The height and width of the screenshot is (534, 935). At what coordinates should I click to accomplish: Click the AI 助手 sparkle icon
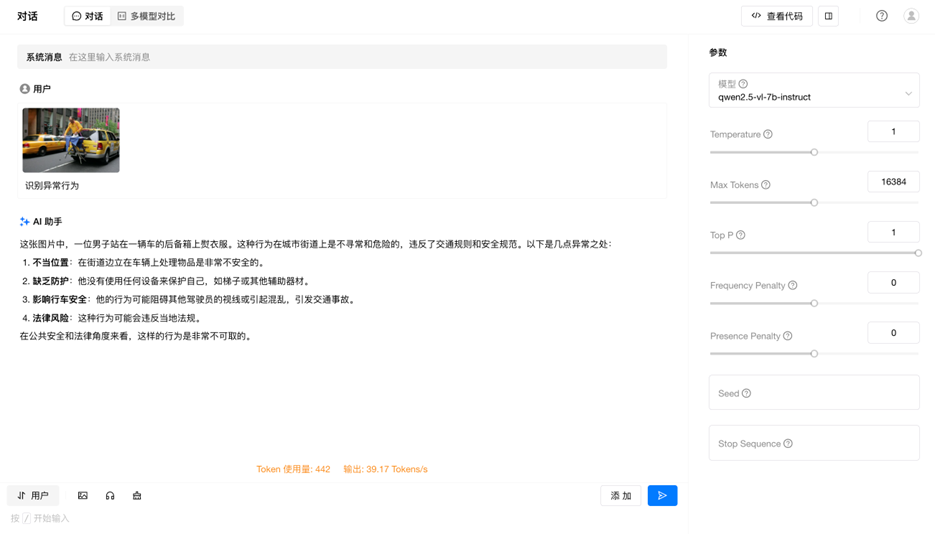point(24,222)
